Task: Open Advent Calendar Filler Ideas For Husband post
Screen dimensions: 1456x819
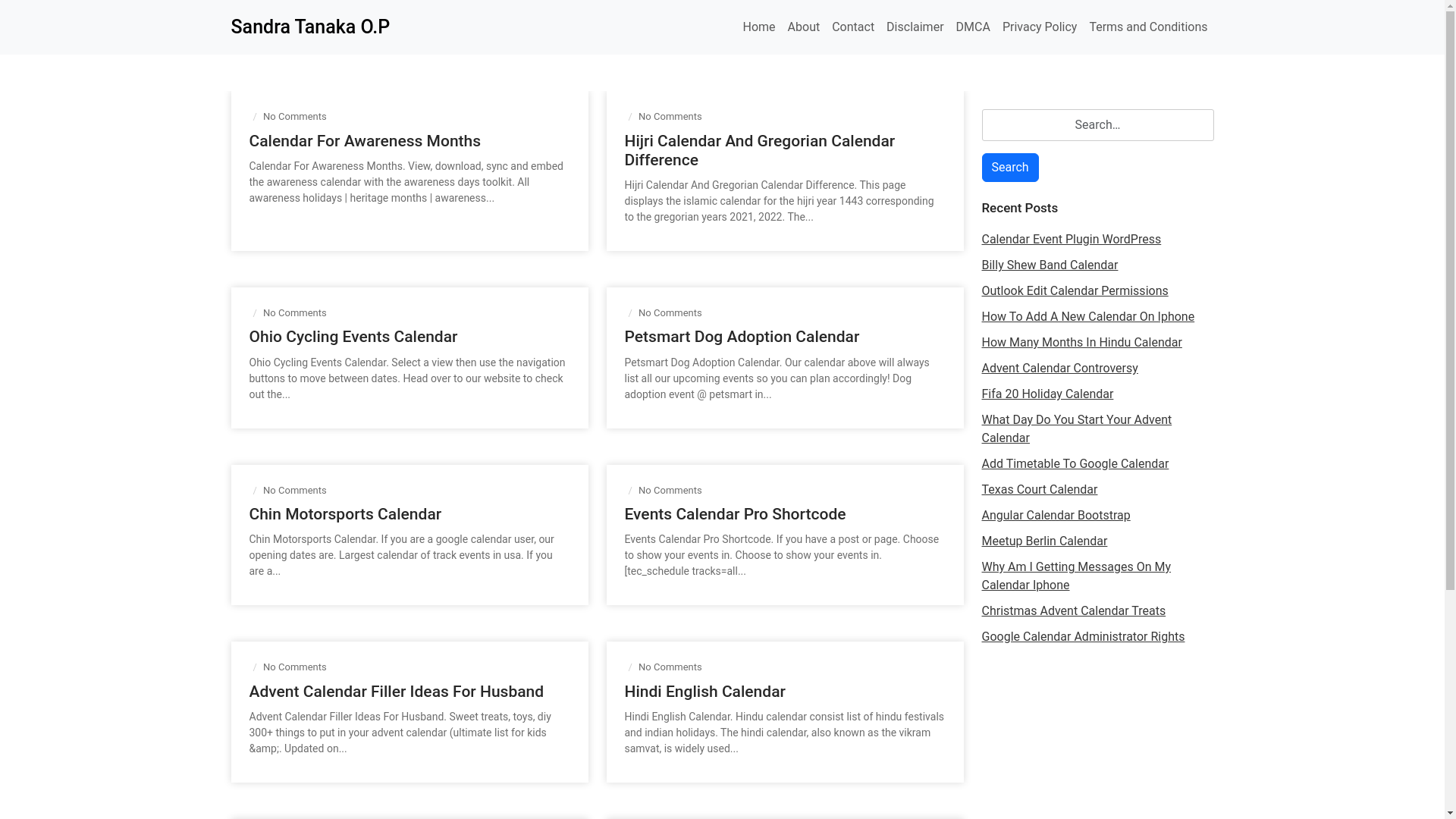Action: (x=396, y=692)
